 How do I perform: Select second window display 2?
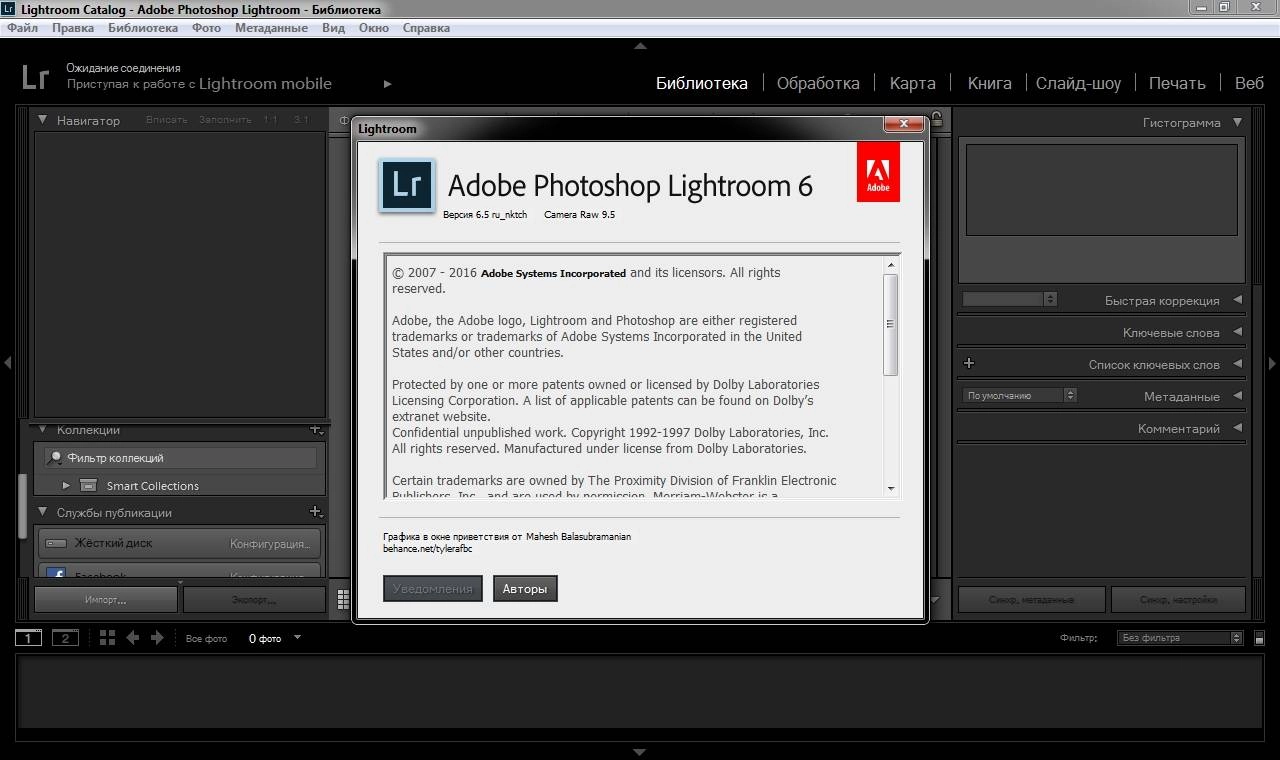point(65,638)
